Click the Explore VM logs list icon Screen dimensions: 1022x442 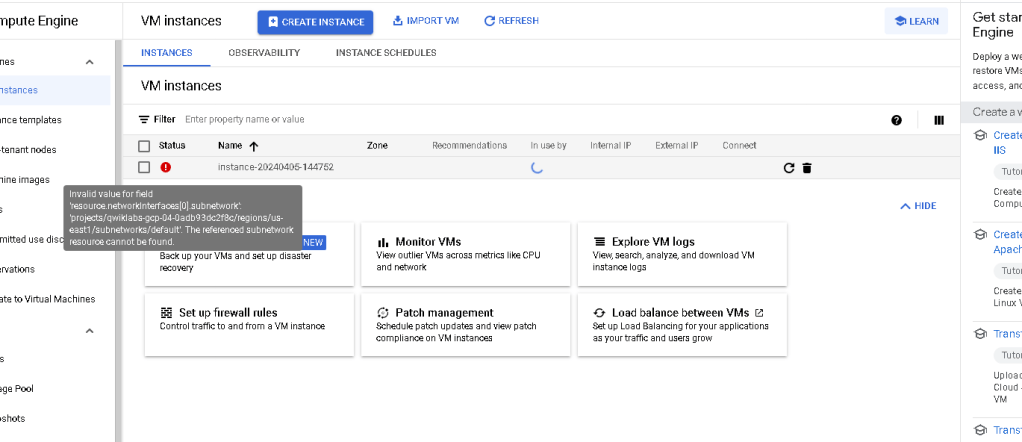coord(599,243)
